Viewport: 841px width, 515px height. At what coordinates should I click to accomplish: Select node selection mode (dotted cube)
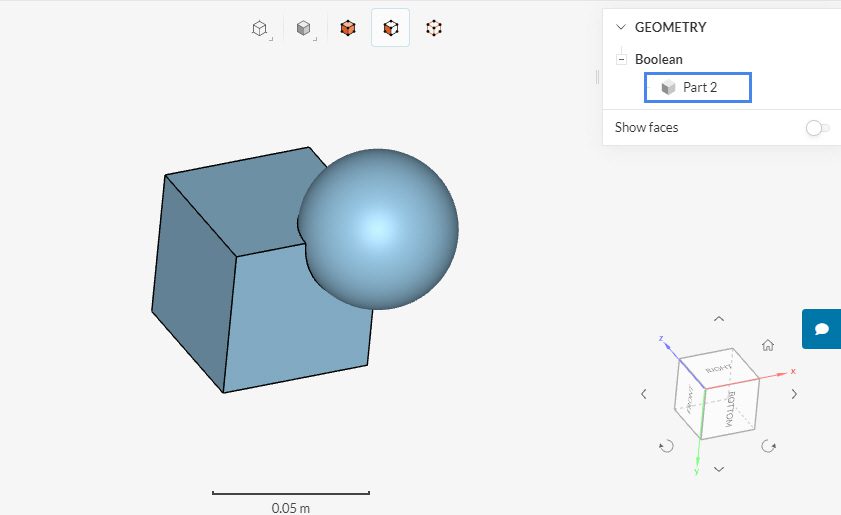coord(433,28)
